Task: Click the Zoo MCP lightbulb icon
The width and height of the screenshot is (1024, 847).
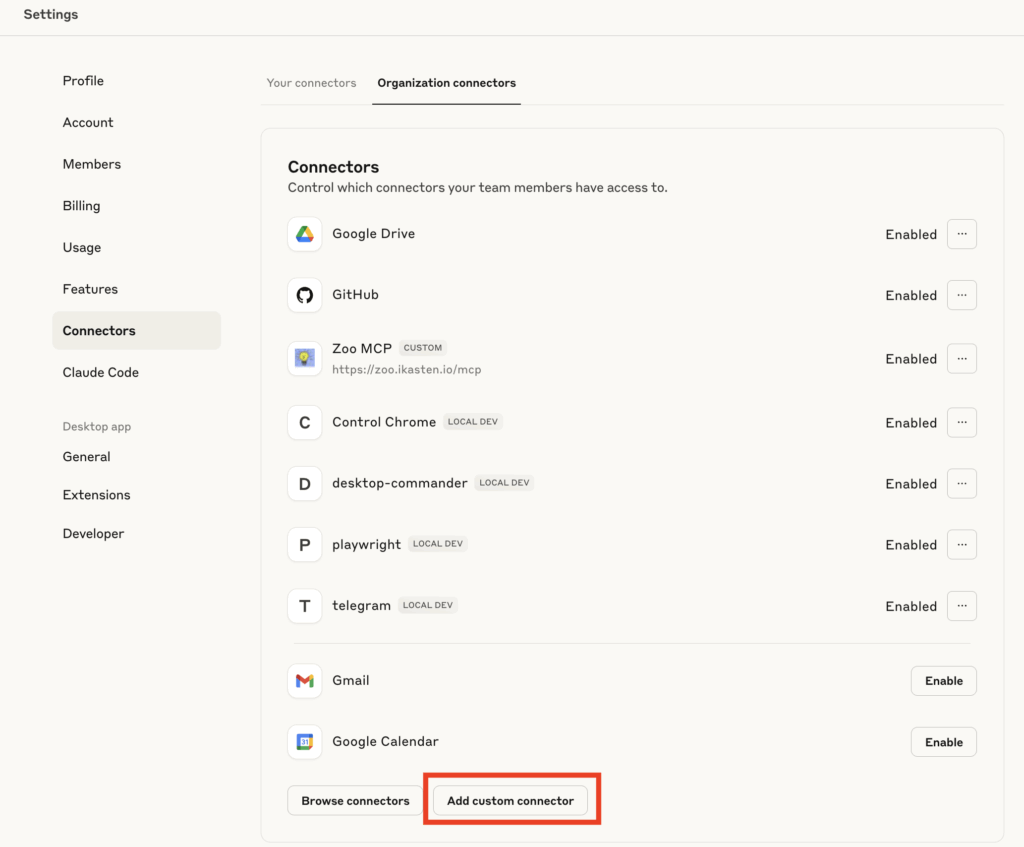Action: point(305,358)
